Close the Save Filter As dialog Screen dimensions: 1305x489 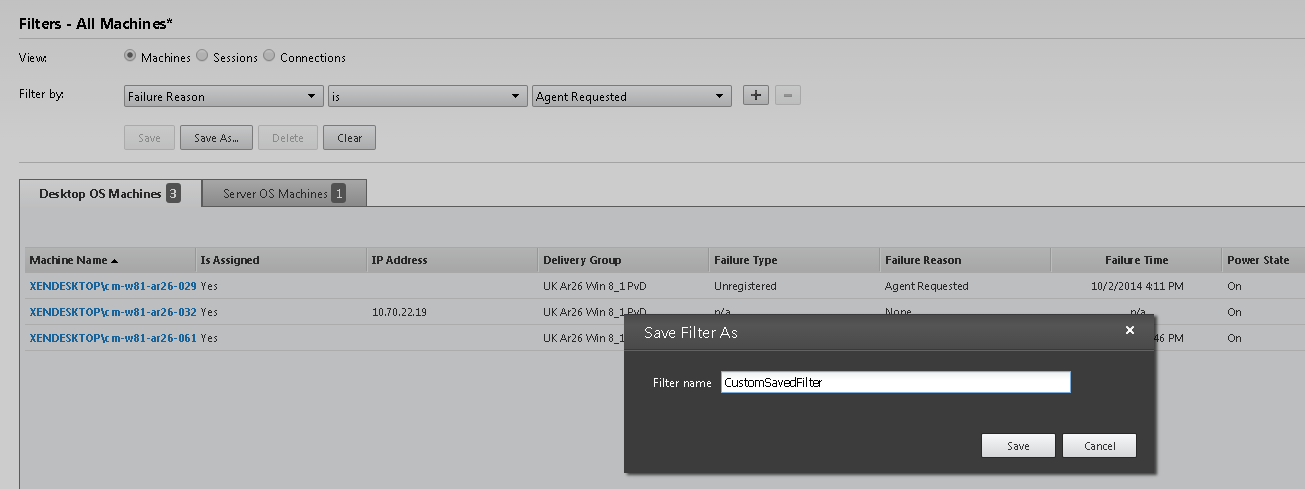pyautogui.click(x=1130, y=330)
